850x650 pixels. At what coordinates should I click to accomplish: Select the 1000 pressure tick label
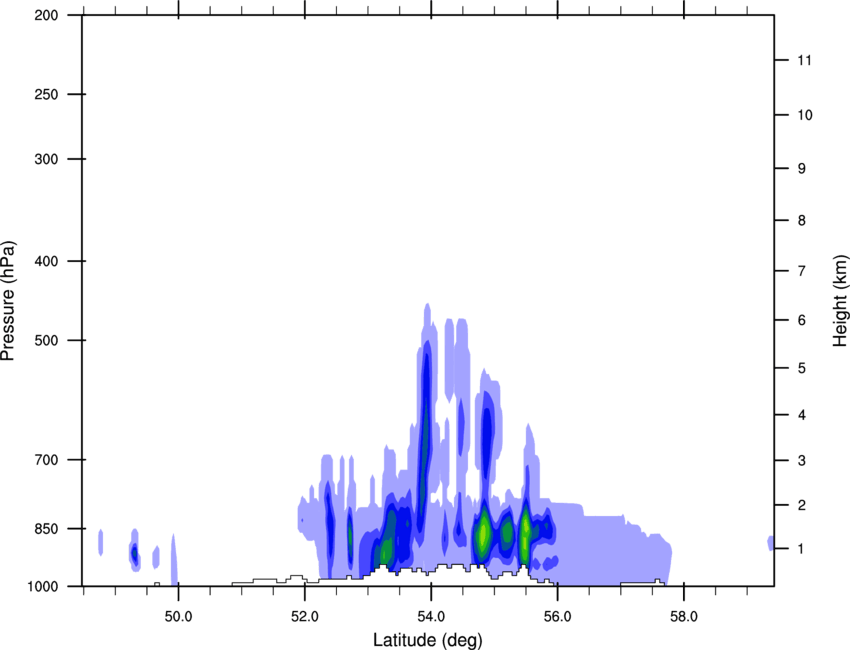pyautogui.click(x=42, y=586)
